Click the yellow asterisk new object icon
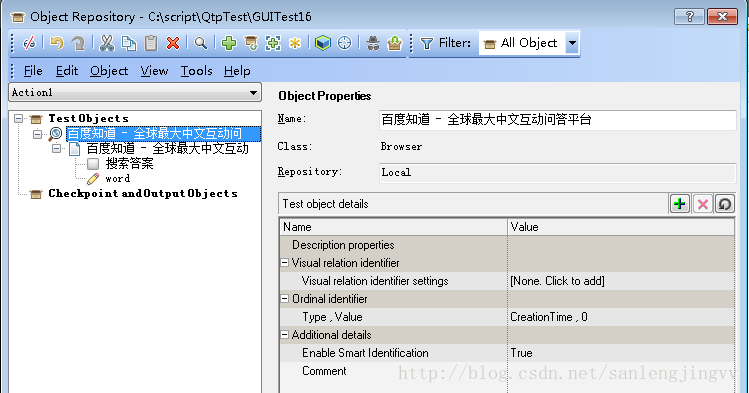The height and width of the screenshot is (393, 749). pos(295,43)
